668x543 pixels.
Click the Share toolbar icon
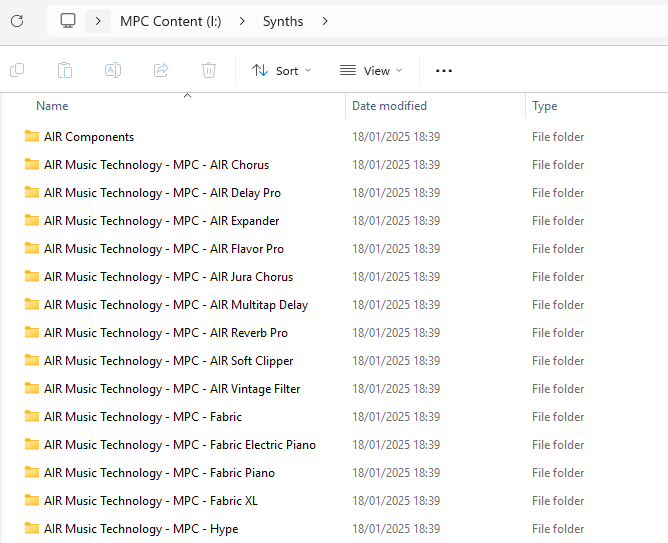161,70
